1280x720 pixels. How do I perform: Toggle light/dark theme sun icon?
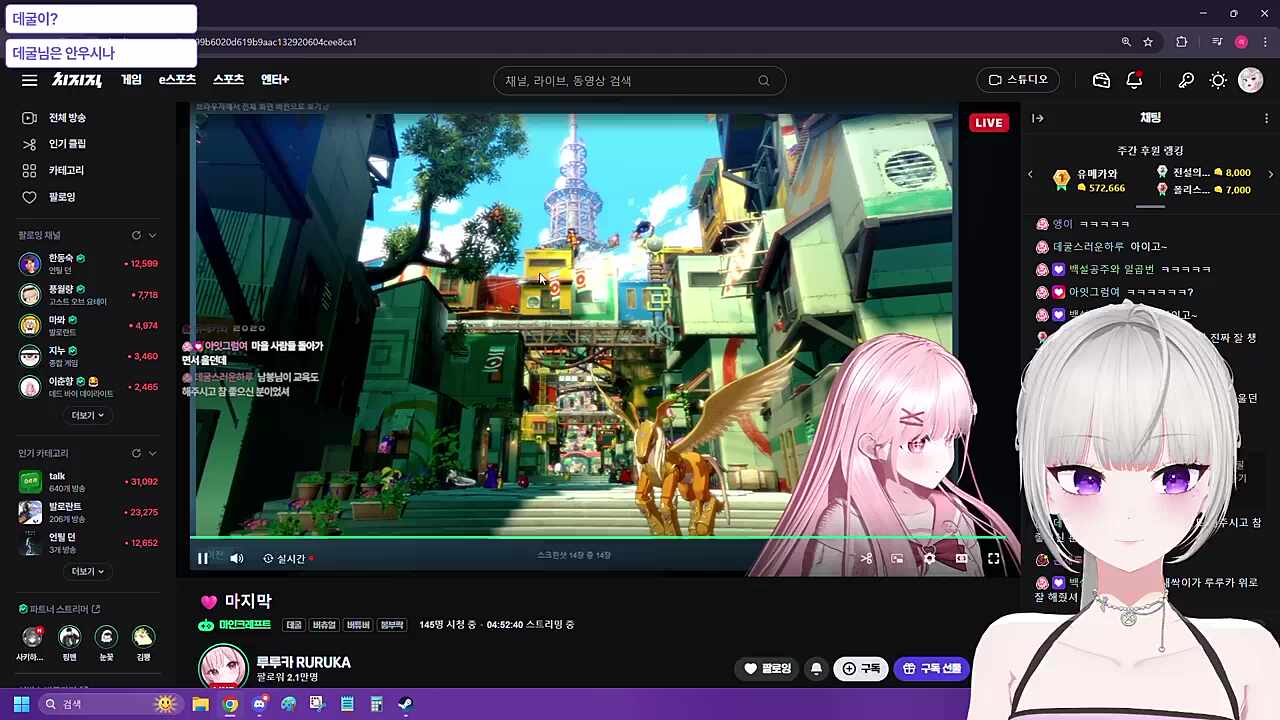[x=1218, y=80]
